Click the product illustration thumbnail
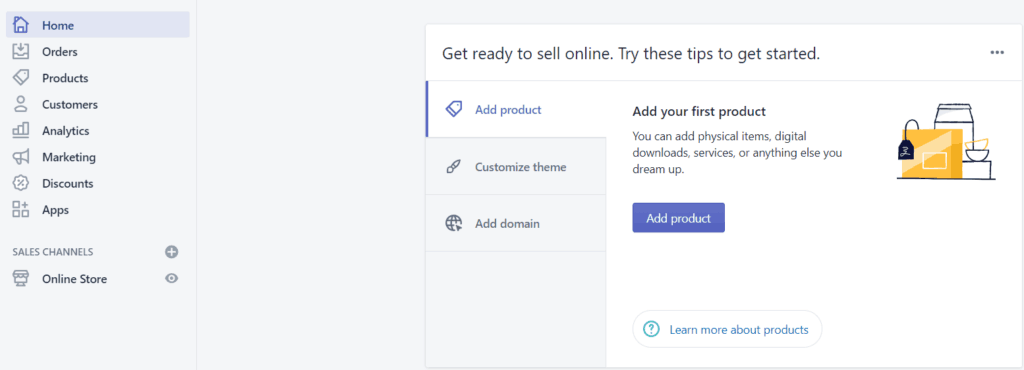Viewport: 1024px width, 370px height. [946, 142]
